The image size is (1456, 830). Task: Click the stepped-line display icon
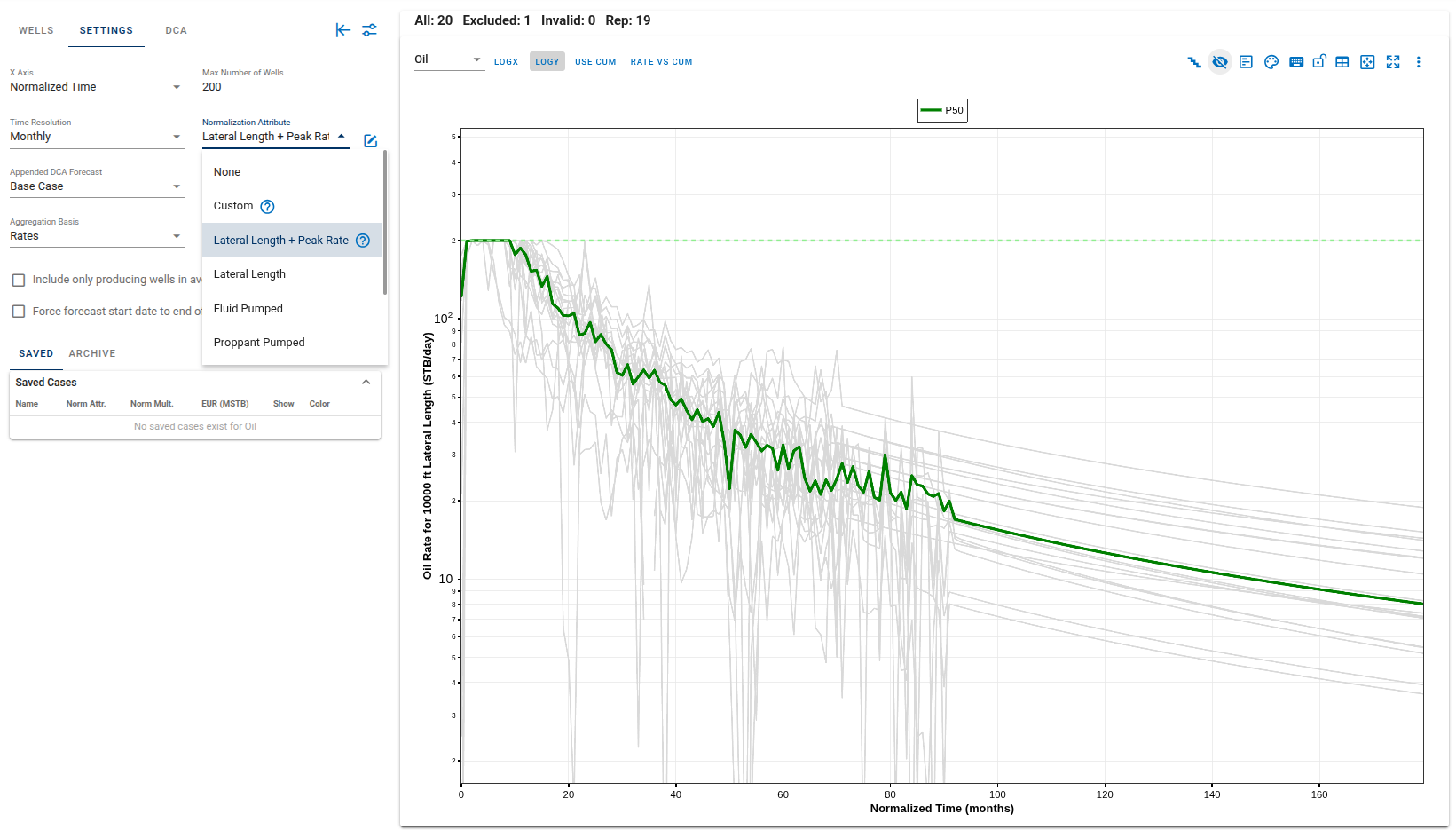1193,62
